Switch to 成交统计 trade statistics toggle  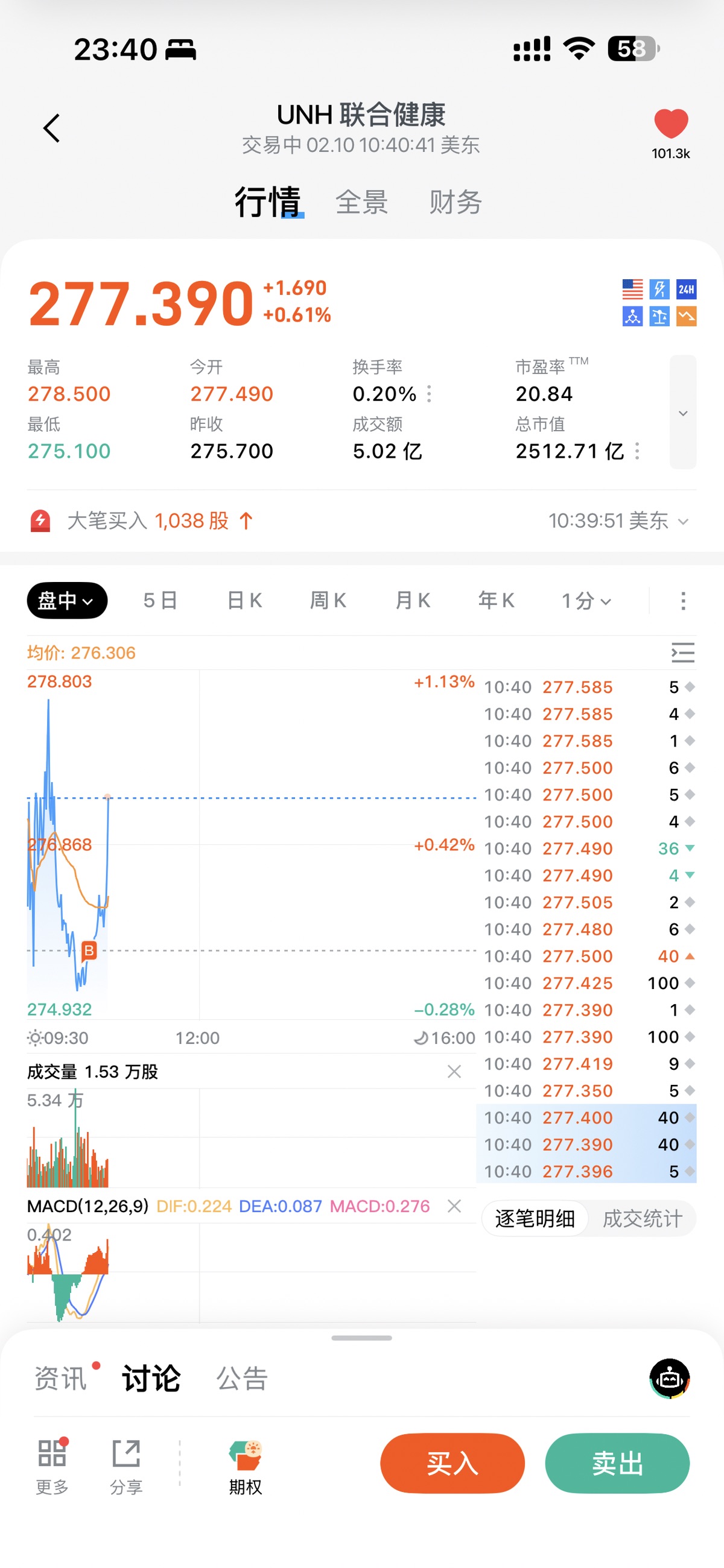(x=642, y=1219)
